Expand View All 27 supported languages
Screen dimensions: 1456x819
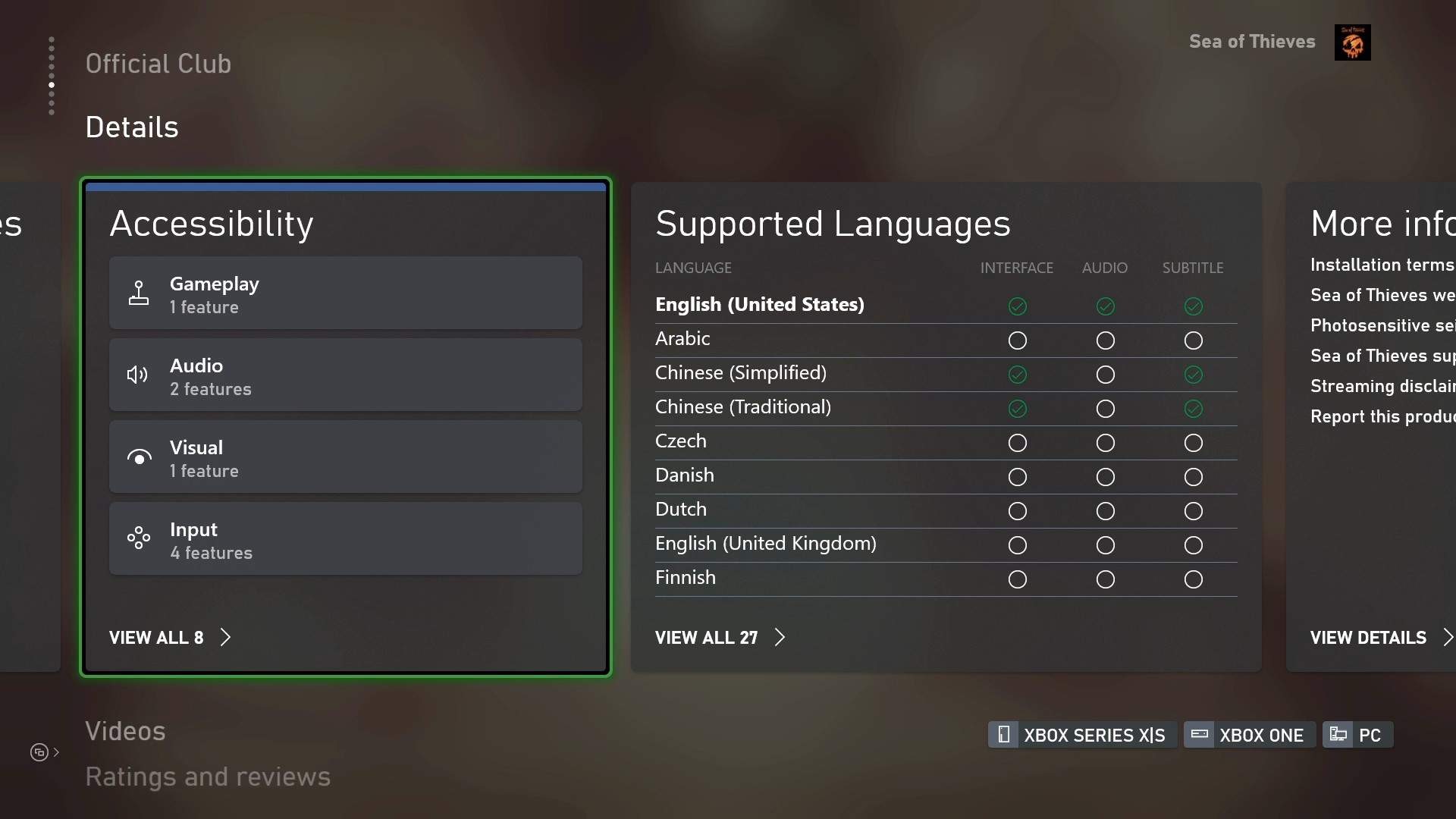718,637
